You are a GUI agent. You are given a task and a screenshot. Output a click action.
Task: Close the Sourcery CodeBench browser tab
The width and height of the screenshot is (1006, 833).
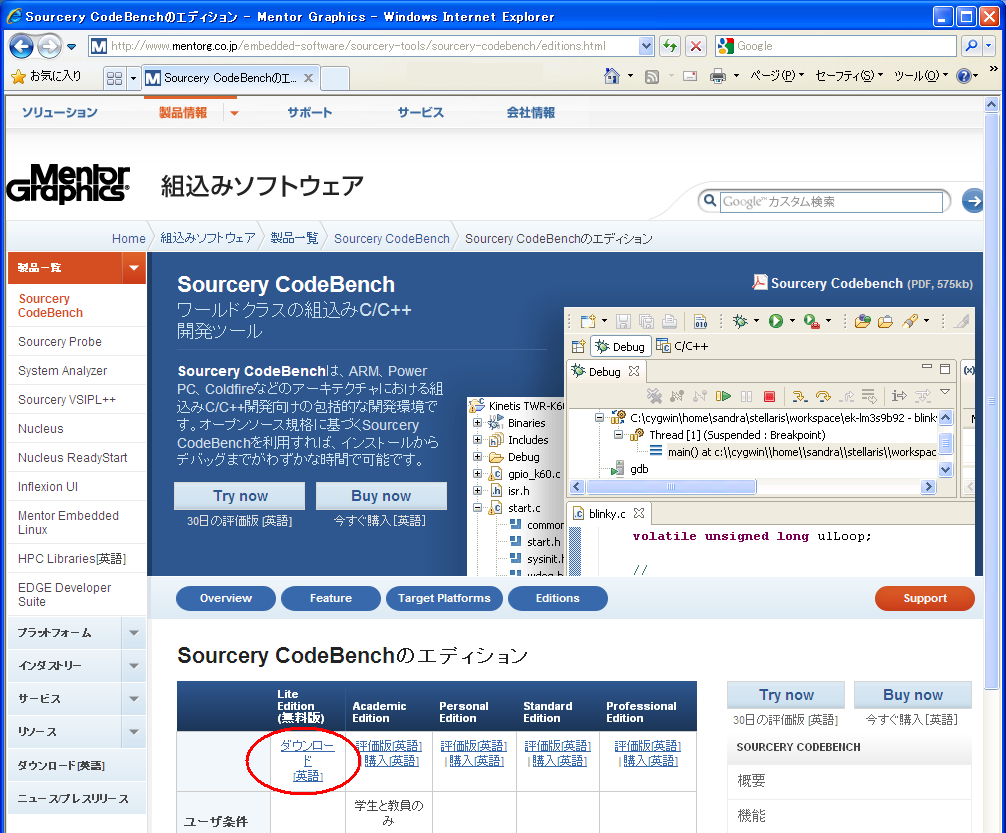pos(309,78)
